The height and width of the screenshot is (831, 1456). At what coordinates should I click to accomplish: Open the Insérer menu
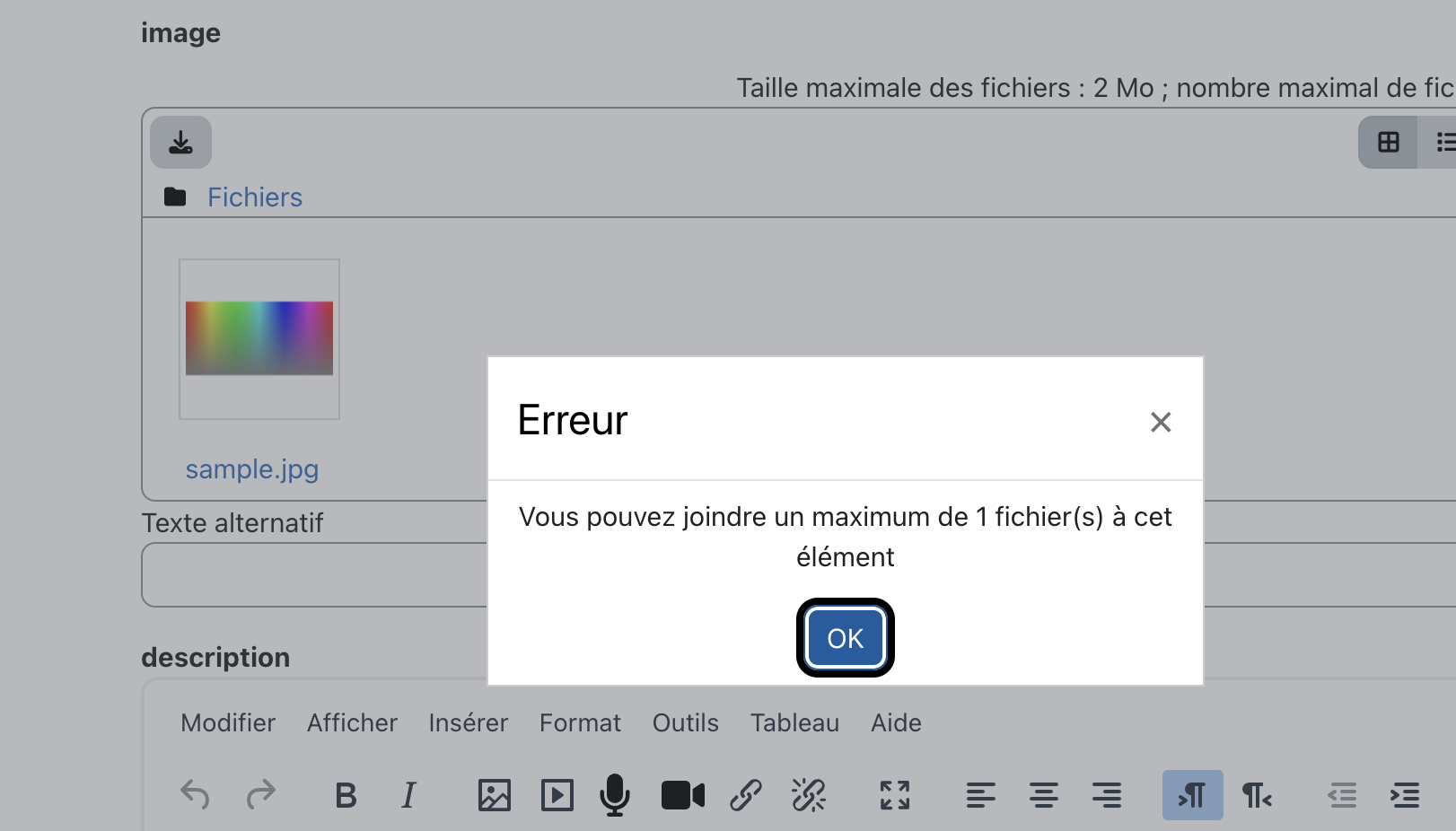469,723
